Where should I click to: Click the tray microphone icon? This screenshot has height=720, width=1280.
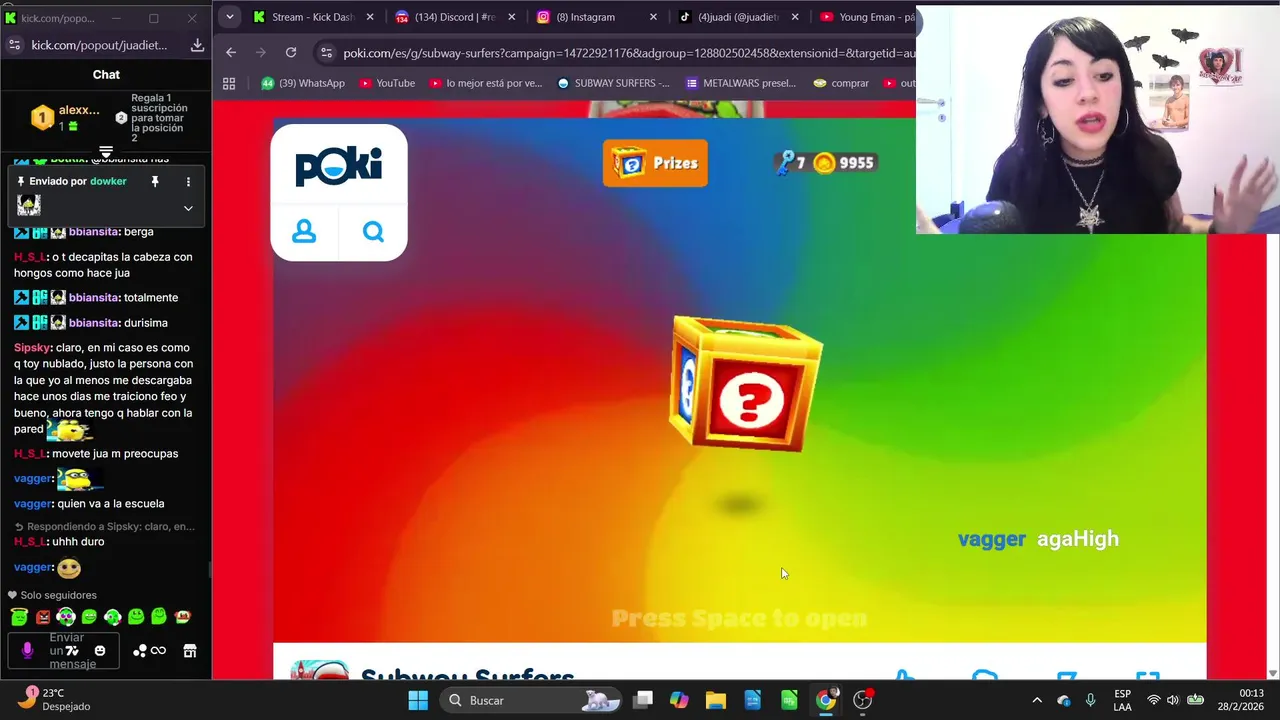(x=1091, y=700)
